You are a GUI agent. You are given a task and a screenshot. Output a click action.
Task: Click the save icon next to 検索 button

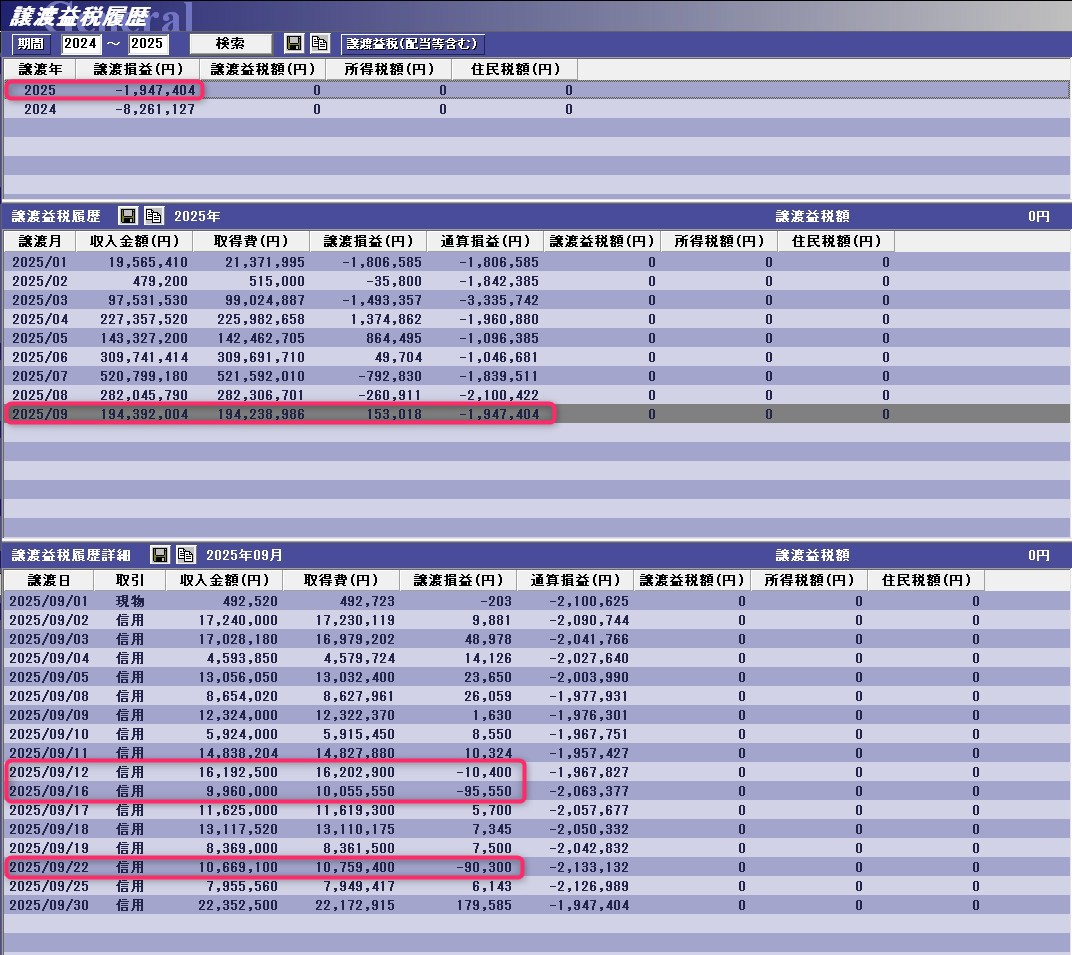click(294, 44)
